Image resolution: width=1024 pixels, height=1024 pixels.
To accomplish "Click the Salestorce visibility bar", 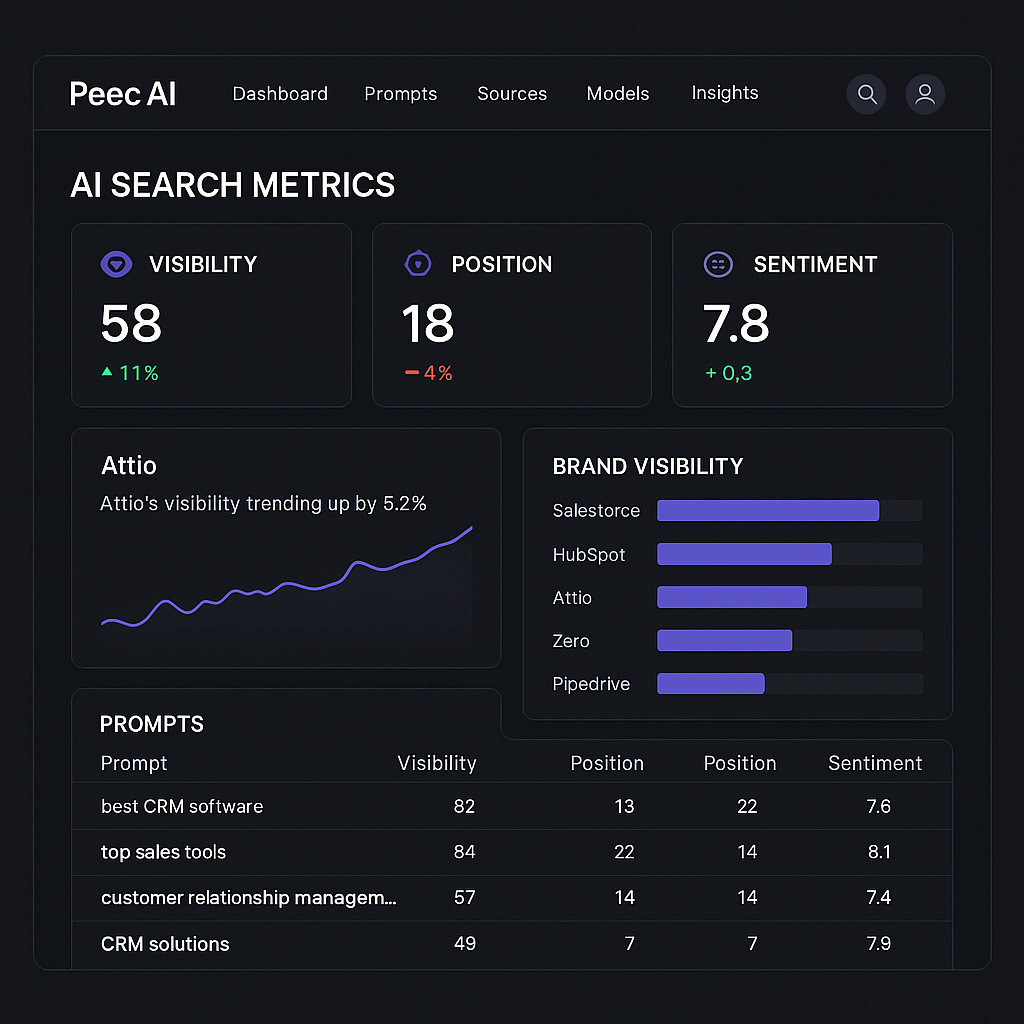I will (x=768, y=511).
